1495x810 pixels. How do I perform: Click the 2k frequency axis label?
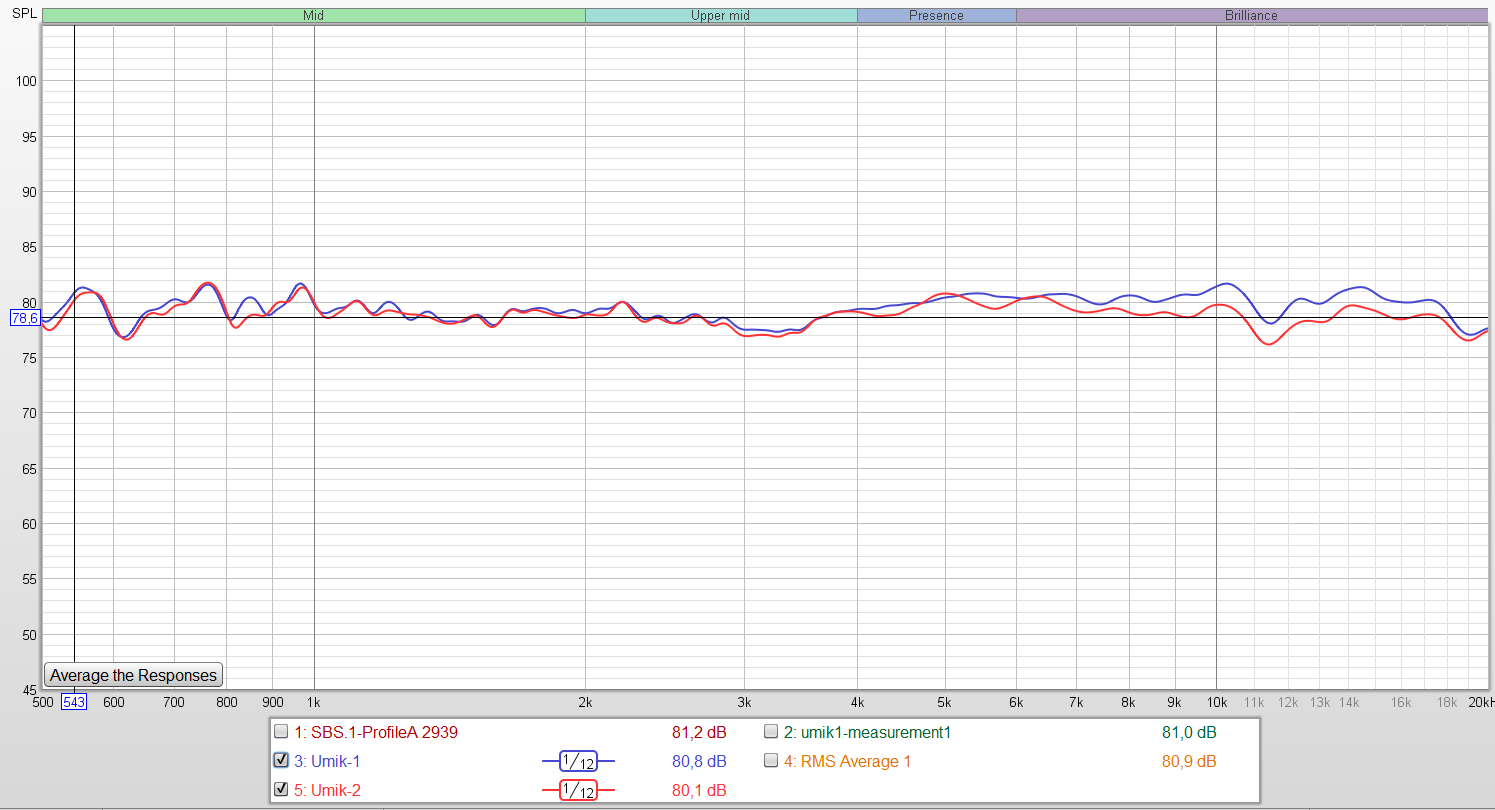click(x=585, y=702)
